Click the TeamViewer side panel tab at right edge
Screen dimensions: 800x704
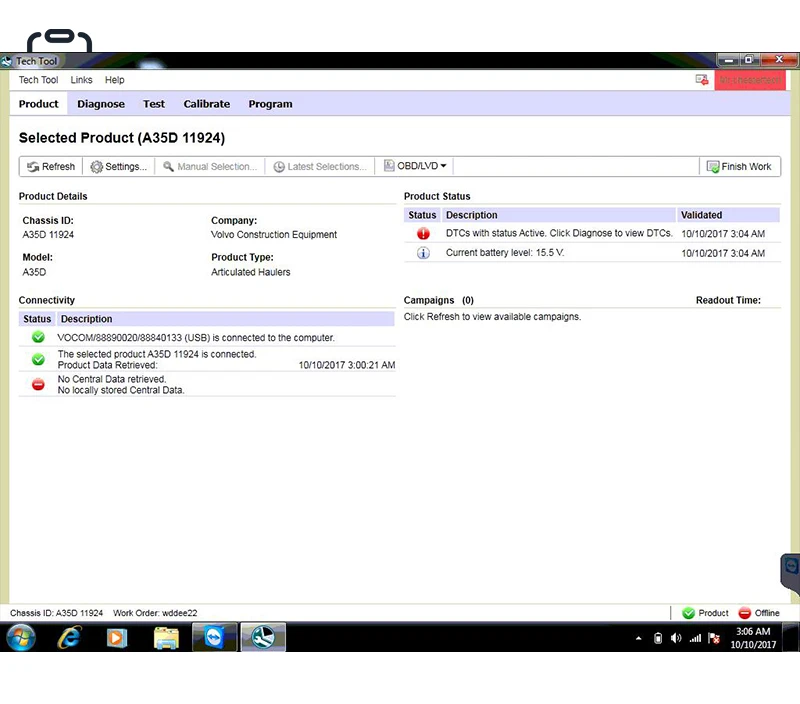[x=790, y=573]
